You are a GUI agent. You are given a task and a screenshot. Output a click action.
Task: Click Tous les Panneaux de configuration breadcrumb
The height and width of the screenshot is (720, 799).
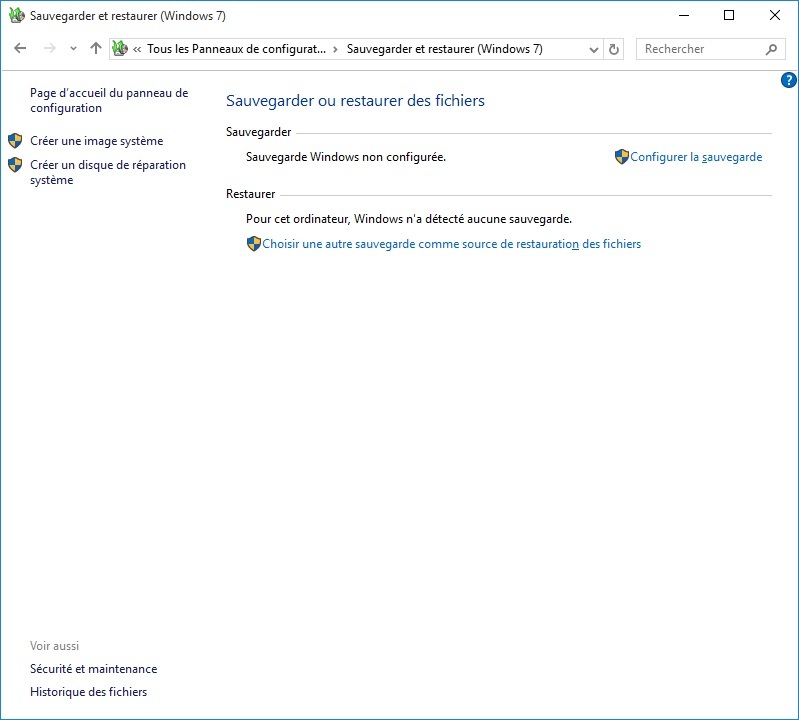coord(236,49)
